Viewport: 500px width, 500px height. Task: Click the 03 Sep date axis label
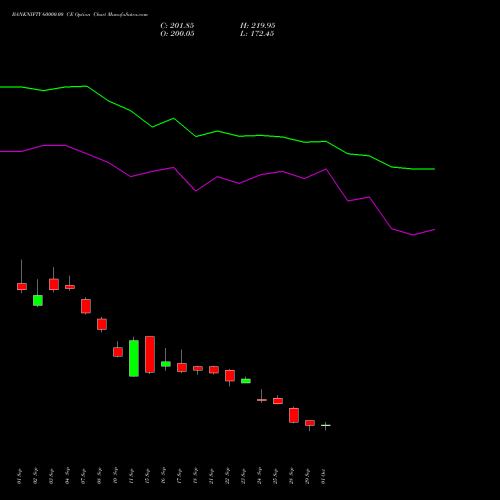click(x=51, y=476)
